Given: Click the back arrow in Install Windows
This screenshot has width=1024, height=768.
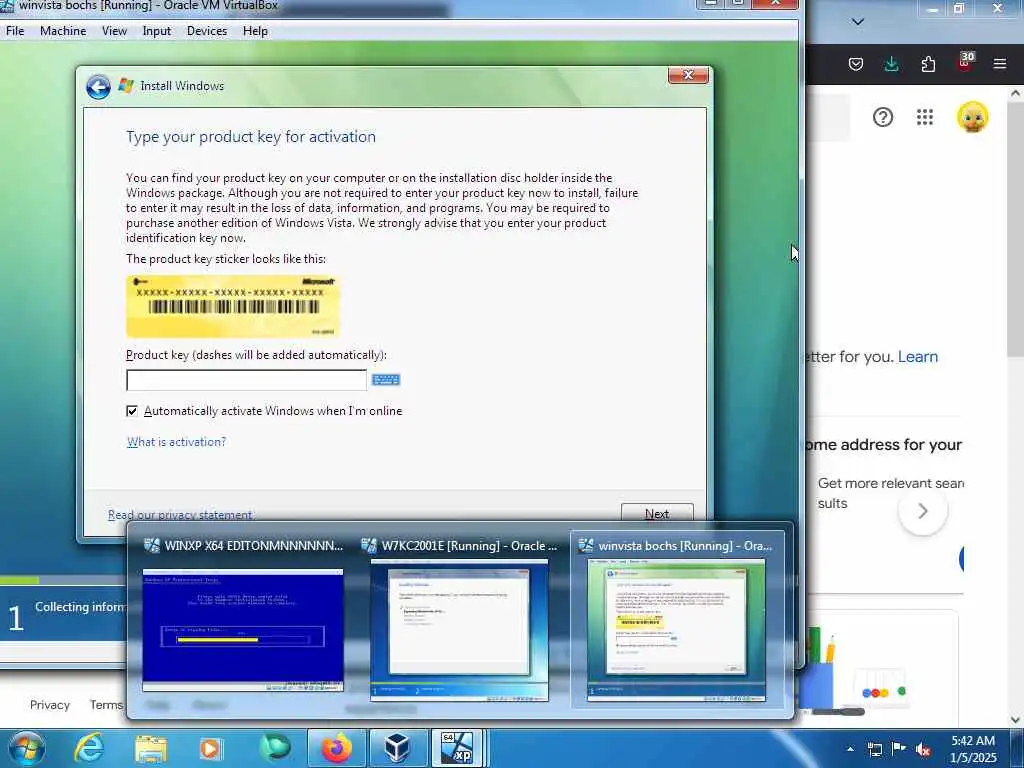Looking at the screenshot, I should click(x=98, y=87).
